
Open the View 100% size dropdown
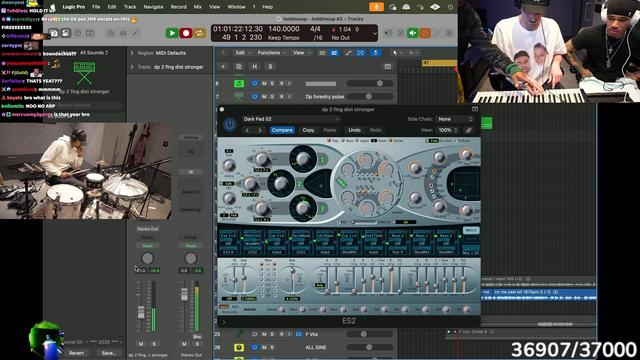click(448, 130)
